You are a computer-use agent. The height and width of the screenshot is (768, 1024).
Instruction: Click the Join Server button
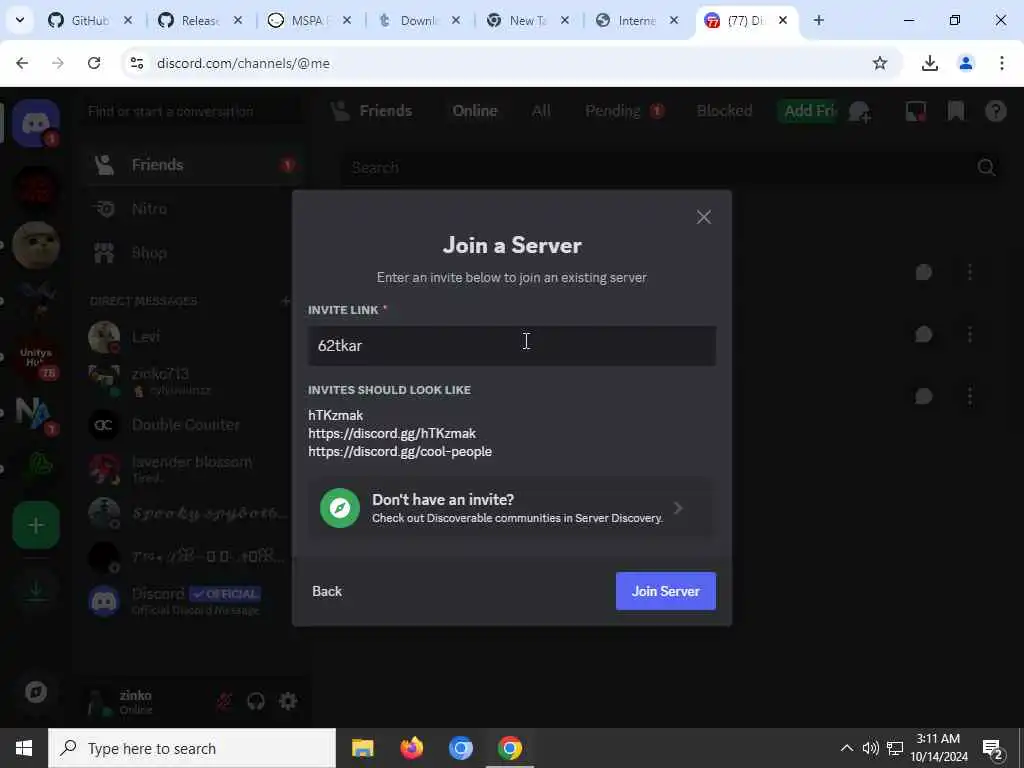[x=665, y=591]
